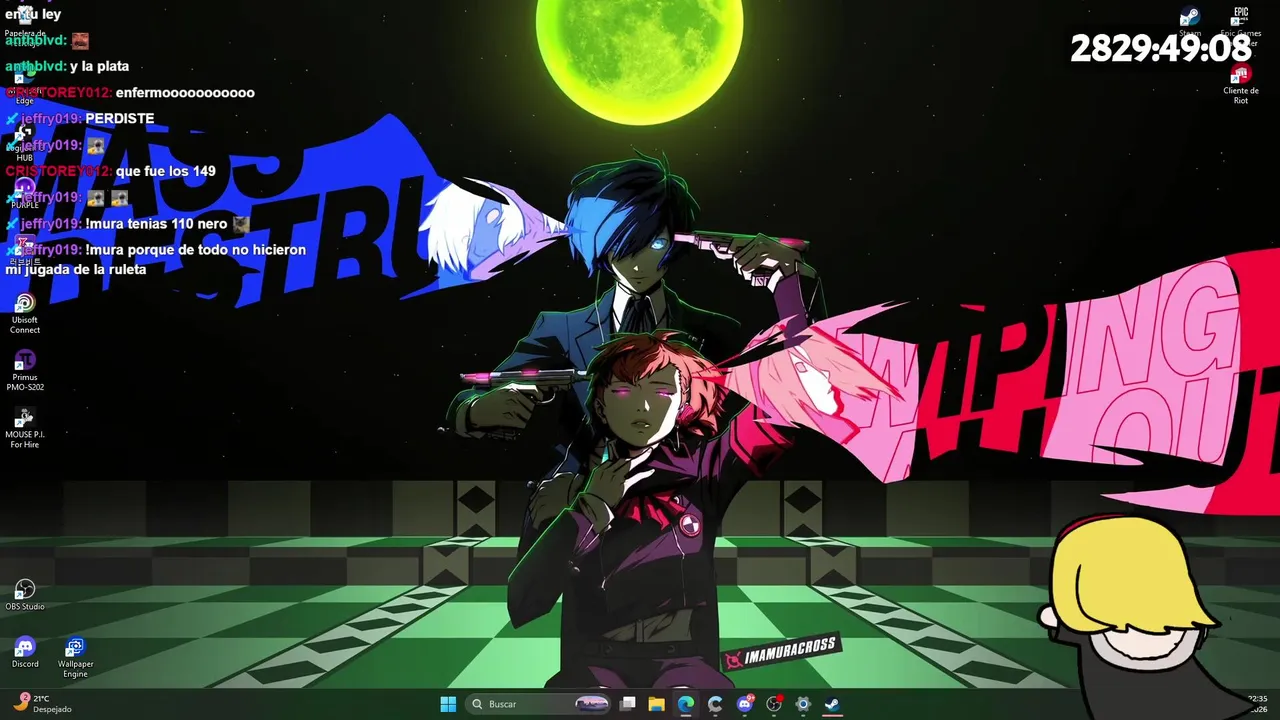Open OBS Studio from the taskbar
The image size is (1280, 720).
point(773,704)
